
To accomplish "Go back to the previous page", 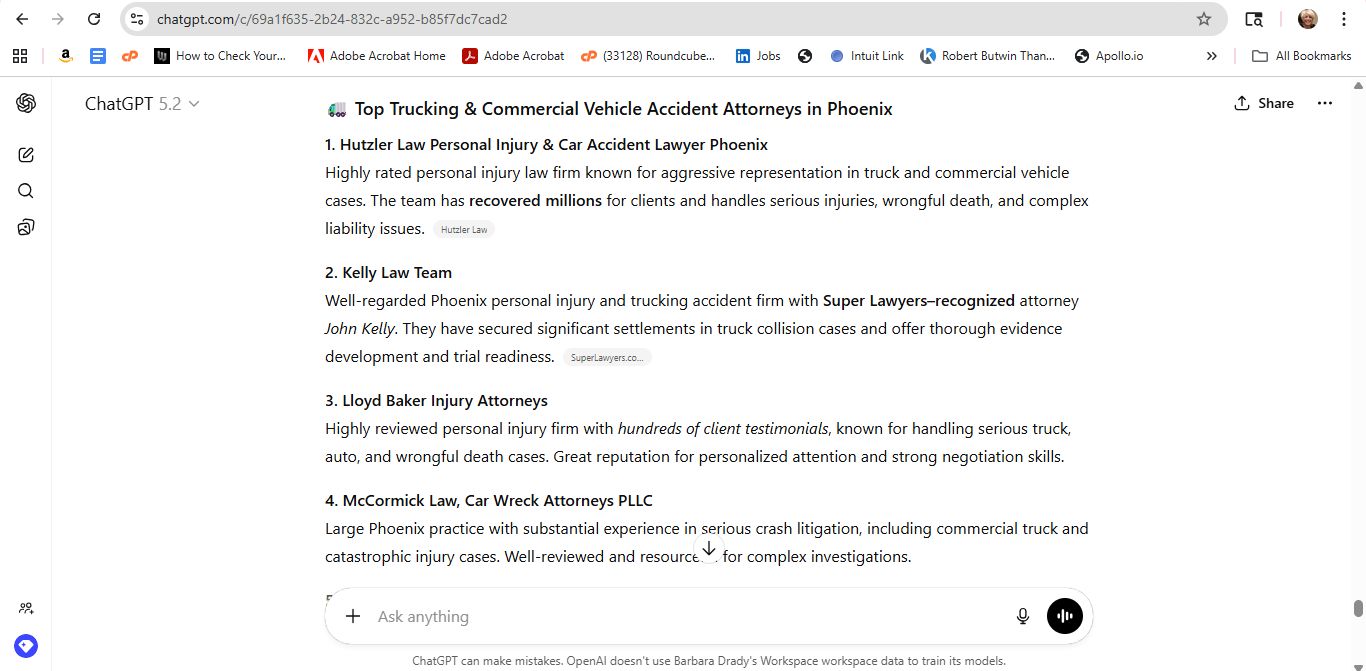I will tap(22, 19).
